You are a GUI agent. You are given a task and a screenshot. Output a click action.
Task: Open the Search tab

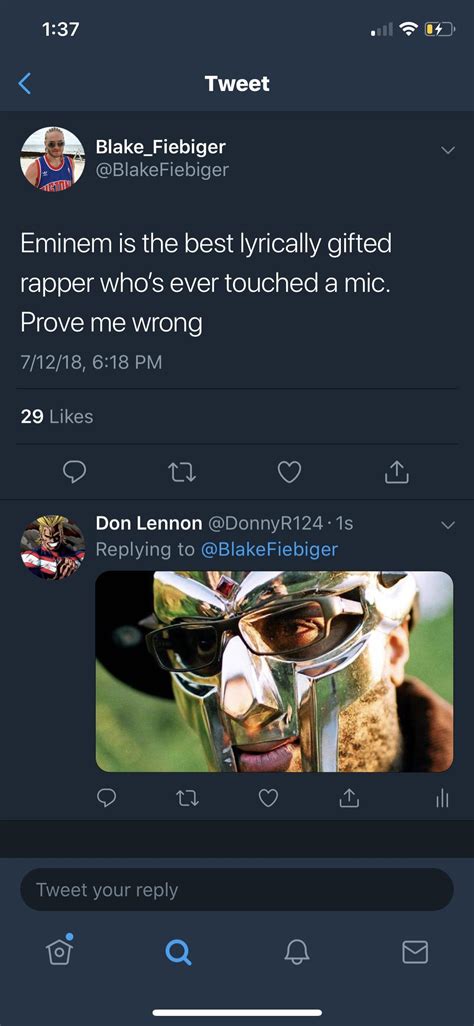[178, 952]
